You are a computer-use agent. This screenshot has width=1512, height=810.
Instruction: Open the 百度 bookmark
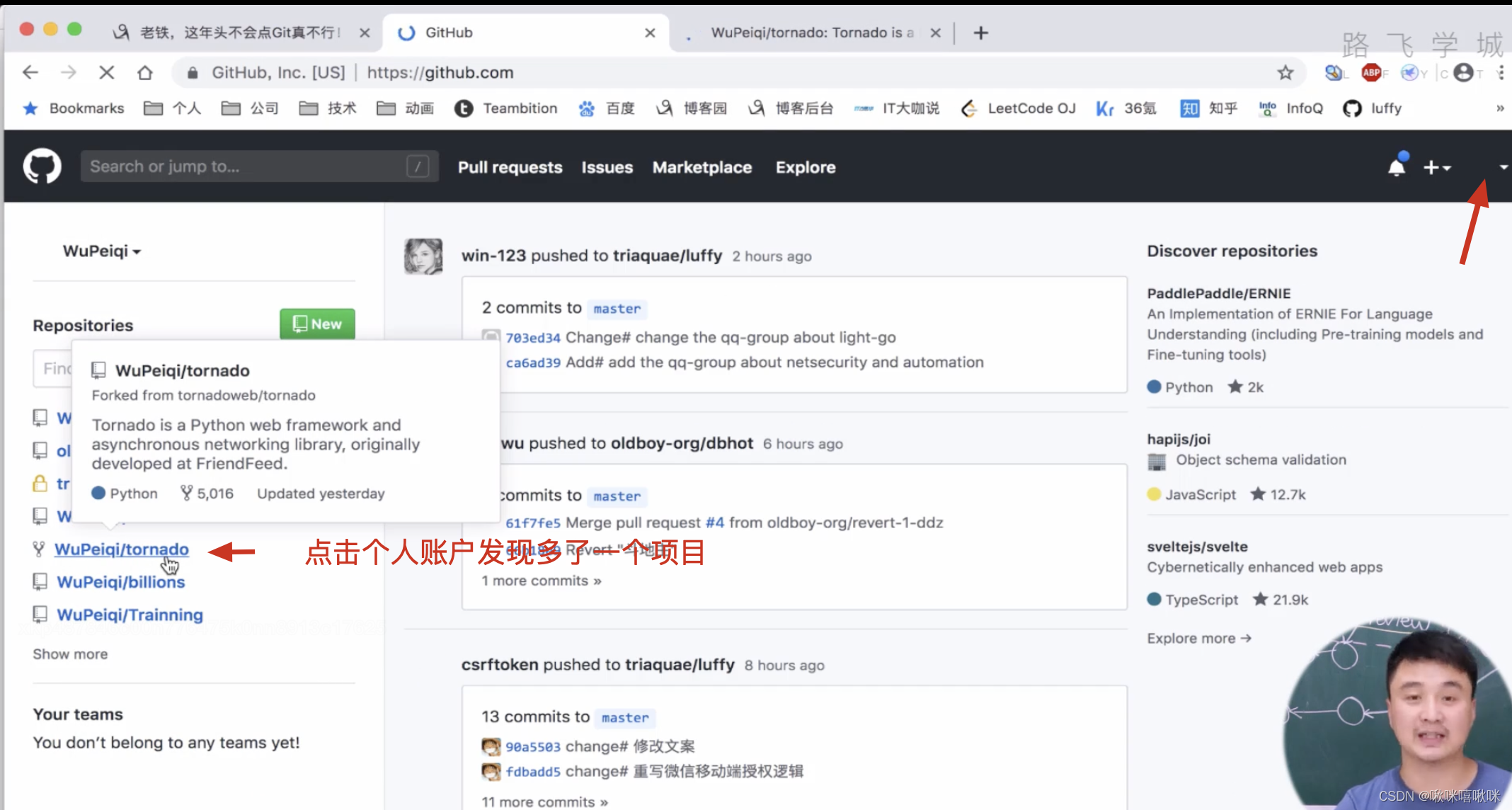(x=607, y=108)
